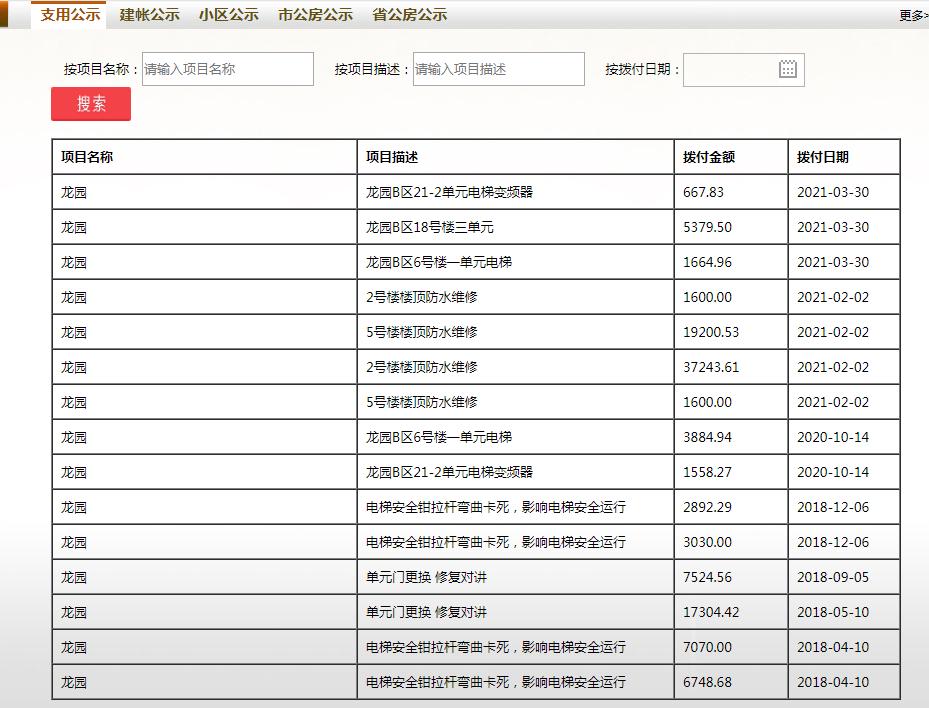The width and height of the screenshot is (929, 708).
Task: Click the 龙园 cell in the first table row
Action: pyautogui.click(x=72, y=191)
